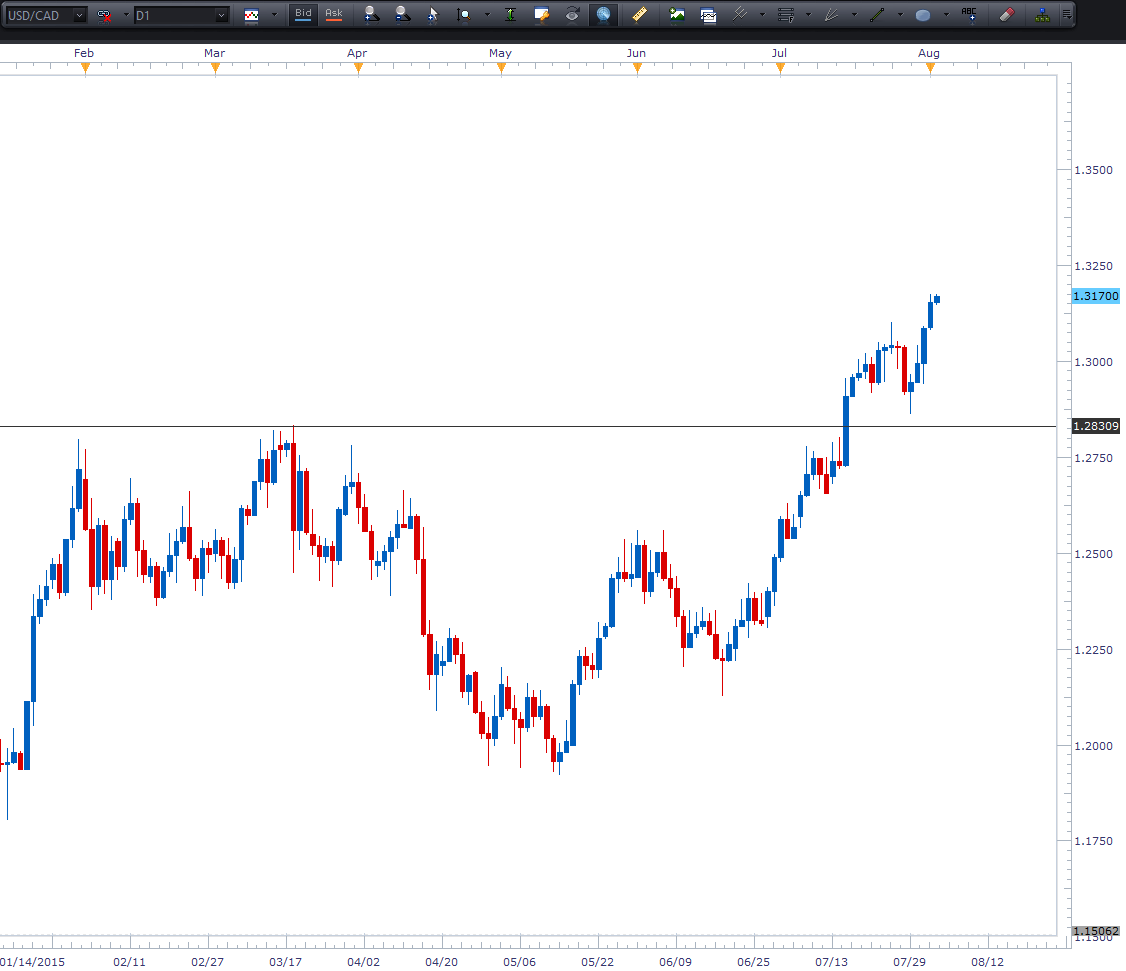Click the zoom in magnifier icon
The image size is (1126, 971).
[371, 15]
